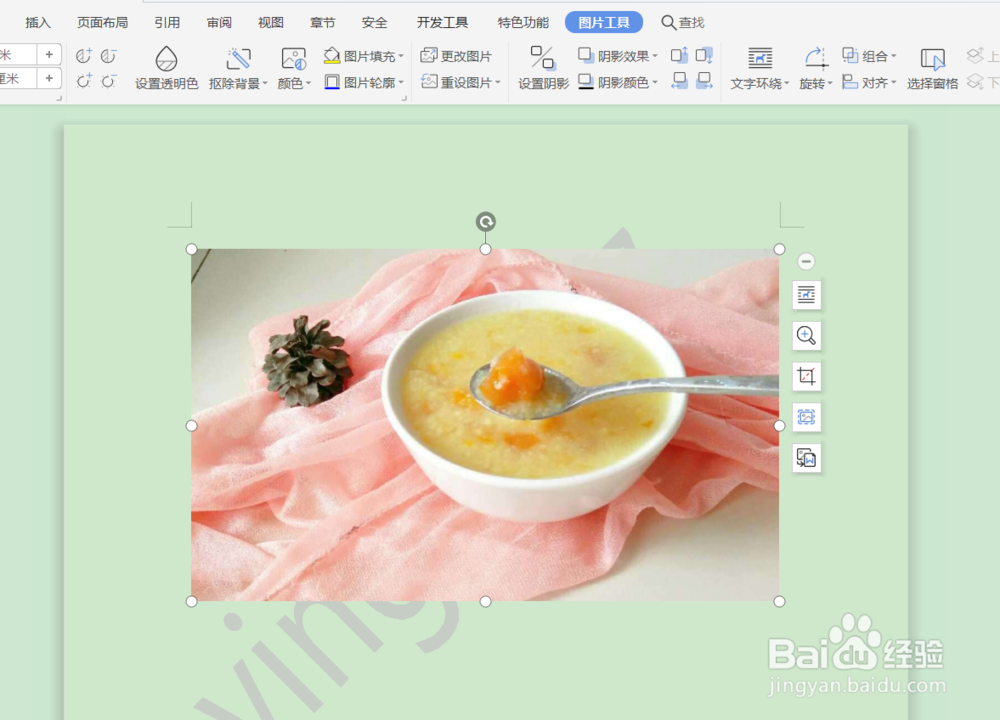This screenshot has height=720, width=1000.
Task: Switch to 视图 View tab
Action: pos(271,23)
